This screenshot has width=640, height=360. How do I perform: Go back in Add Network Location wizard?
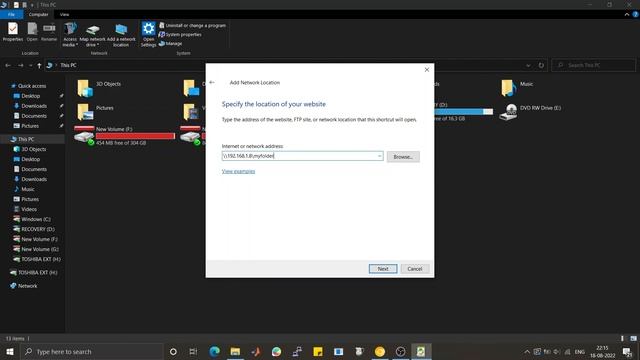click(212, 82)
